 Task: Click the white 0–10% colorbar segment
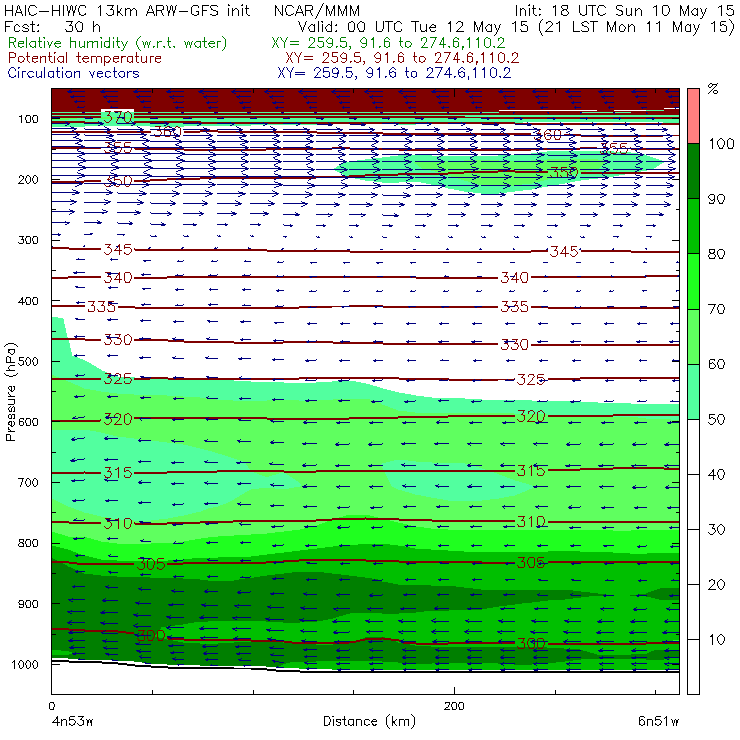[693, 667]
